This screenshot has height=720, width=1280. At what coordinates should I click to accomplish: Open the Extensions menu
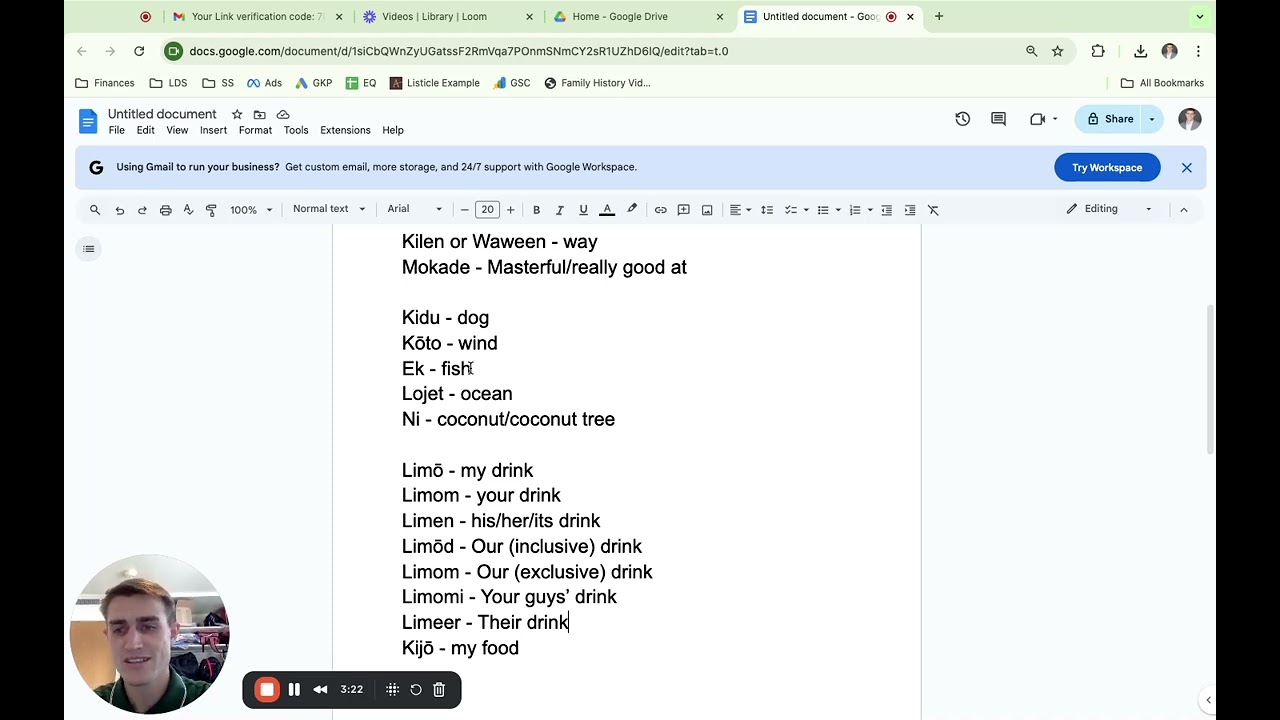click(345, 130)
